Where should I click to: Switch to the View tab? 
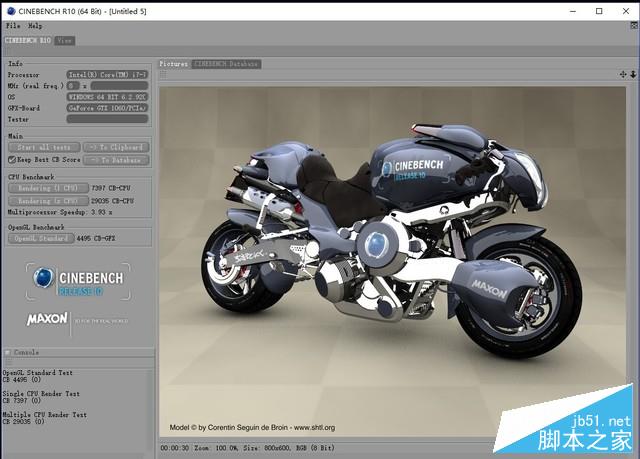point(64,40)
